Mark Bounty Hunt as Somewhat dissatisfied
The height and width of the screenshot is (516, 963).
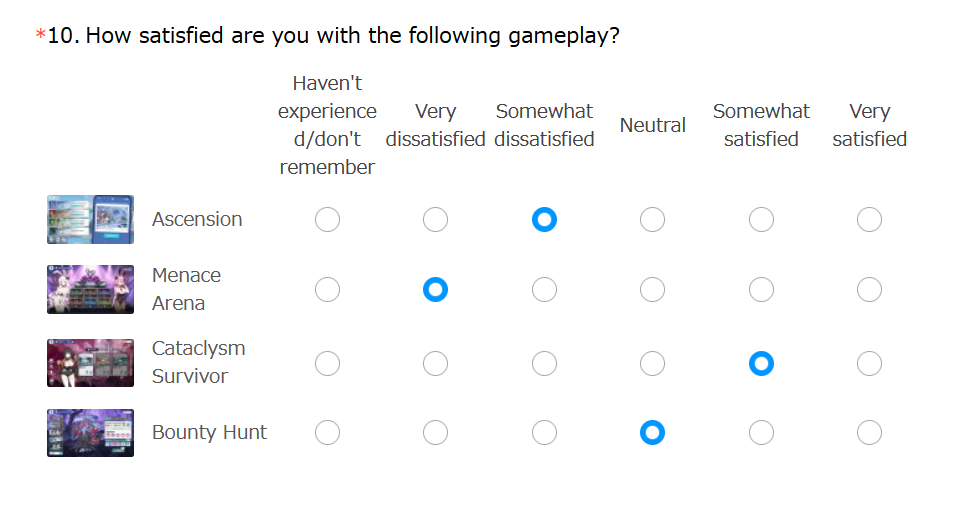[544, 432]
